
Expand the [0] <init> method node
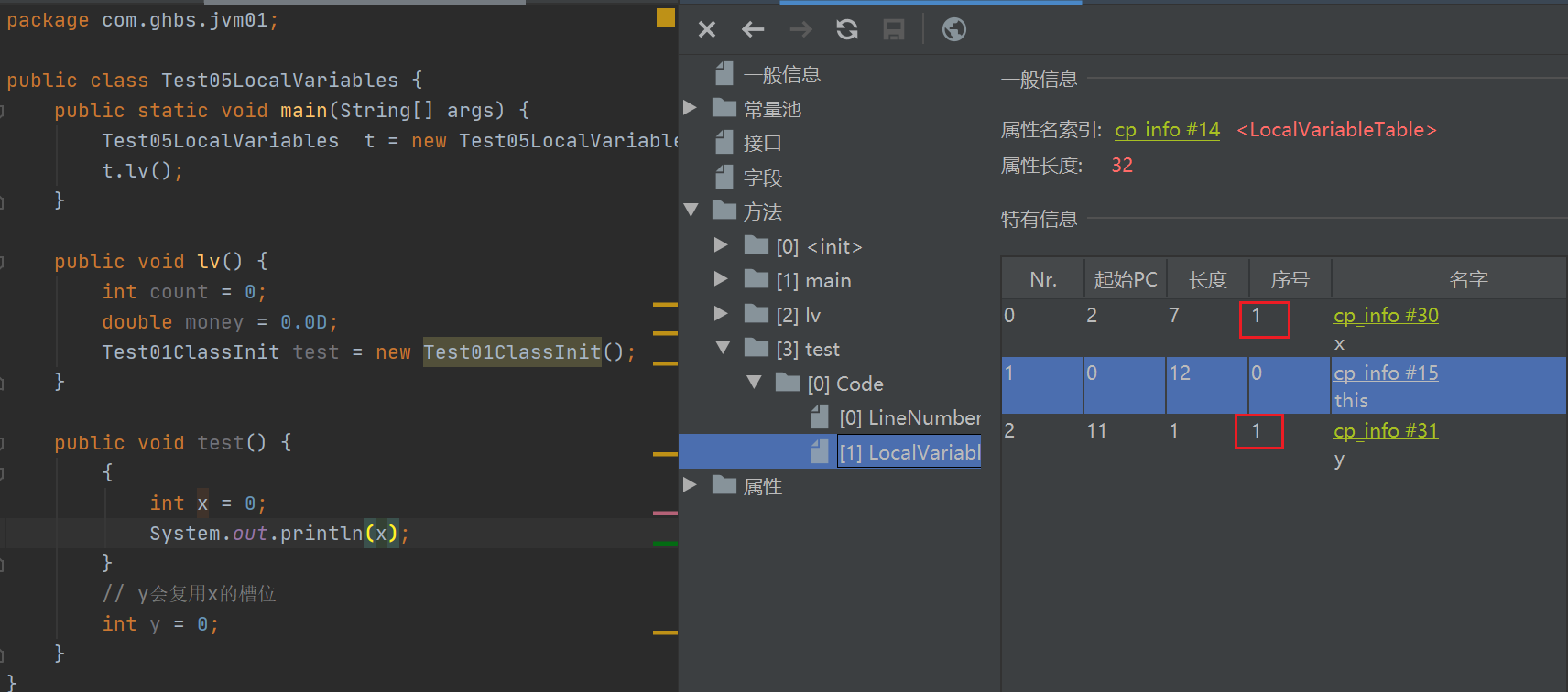[721, 245]
